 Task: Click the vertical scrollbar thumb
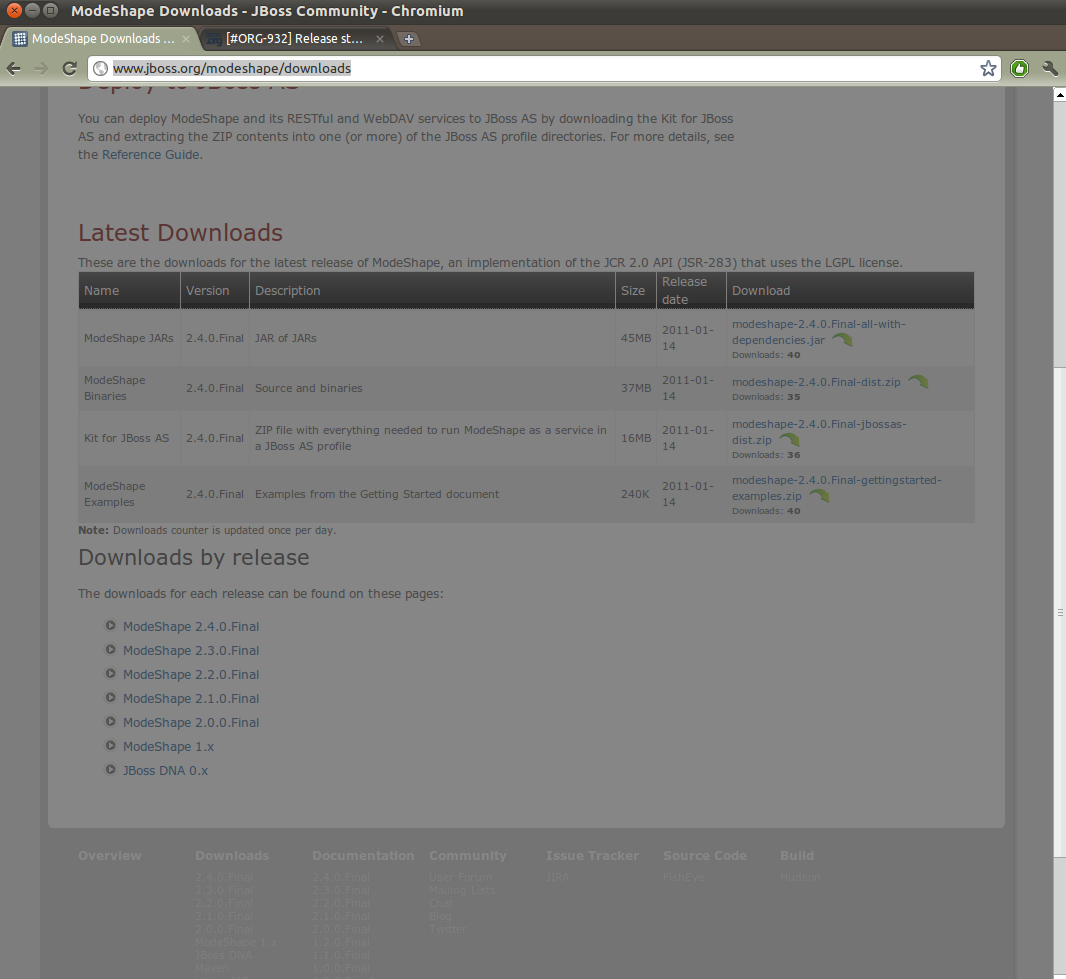point(1060,612)
